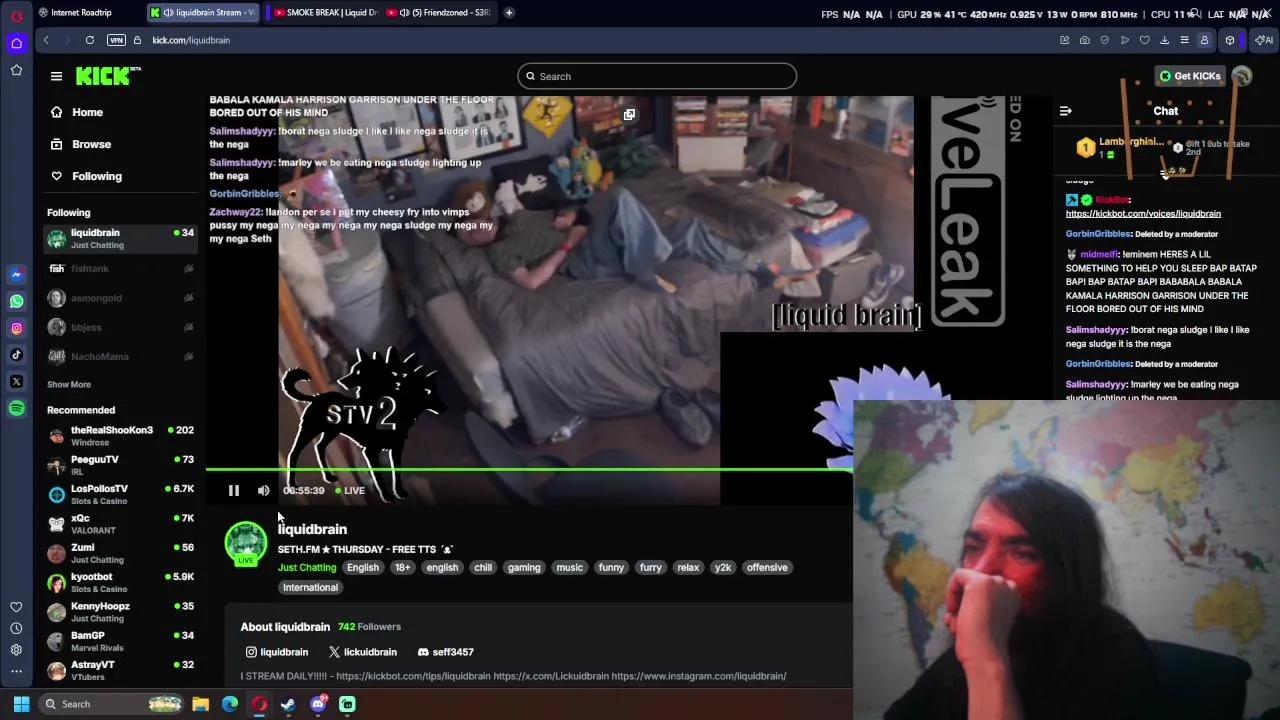Open AstrayVT recommended channel
The height and width of the screenshot is (720, 1280).
point(120,671)
